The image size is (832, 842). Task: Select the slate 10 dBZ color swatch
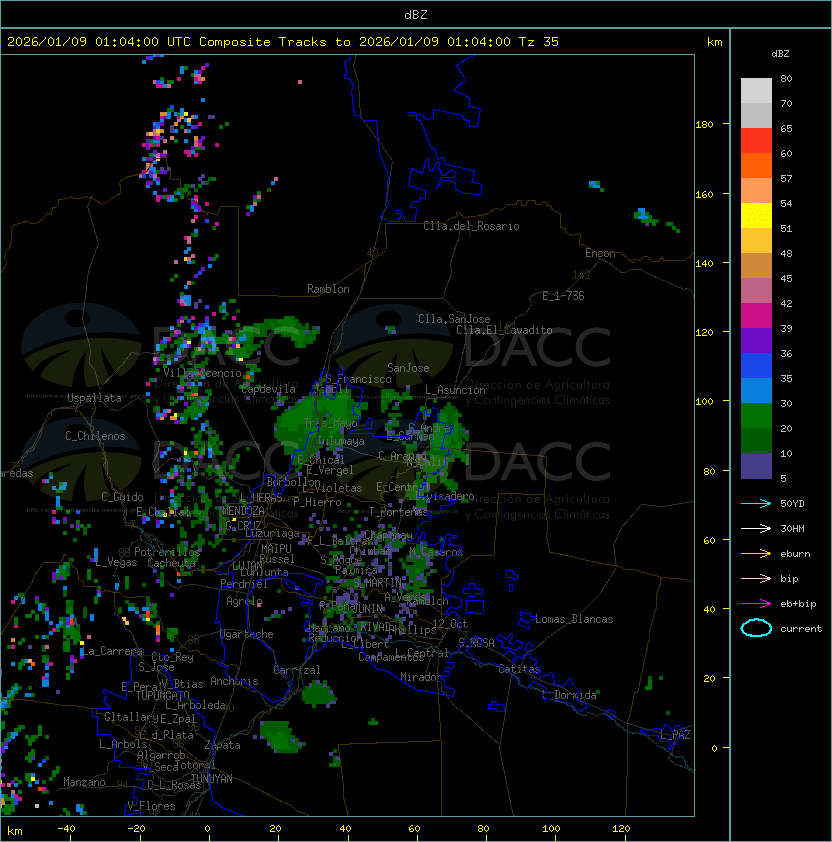[x=756, y=466]
